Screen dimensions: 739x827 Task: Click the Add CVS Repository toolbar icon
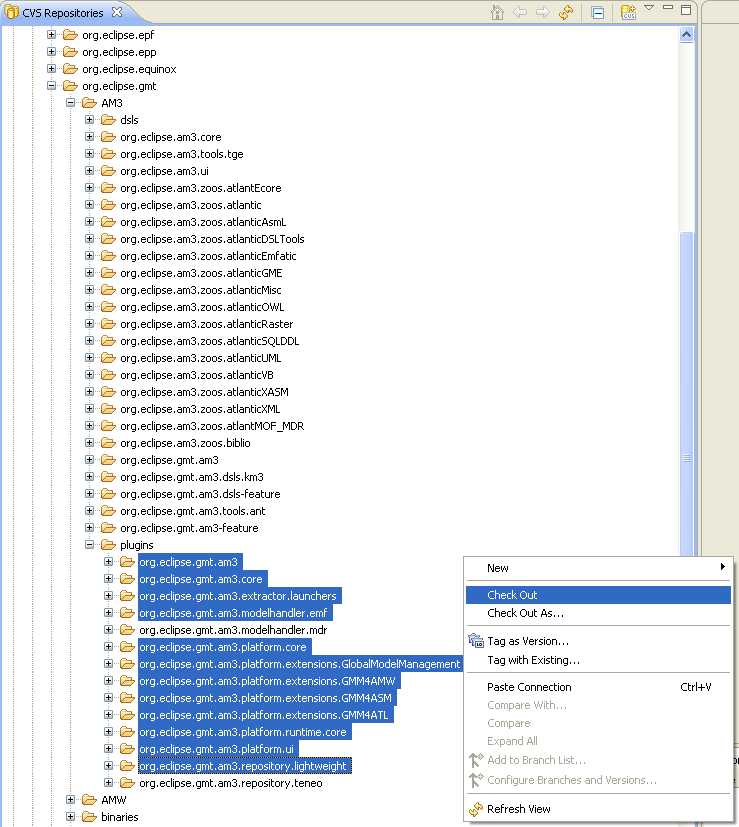coord(628,12)
